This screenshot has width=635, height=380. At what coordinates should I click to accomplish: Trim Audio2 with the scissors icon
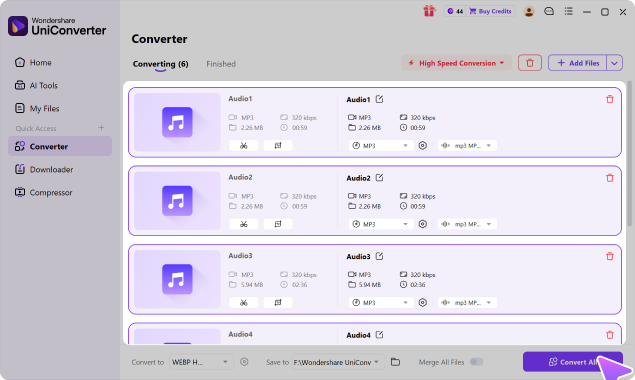coord(243,224)
